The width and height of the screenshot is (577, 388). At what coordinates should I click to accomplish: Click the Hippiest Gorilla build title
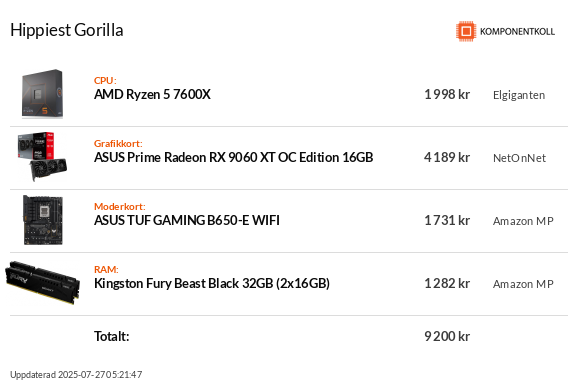pyautogui.click(x=67, y=30)
